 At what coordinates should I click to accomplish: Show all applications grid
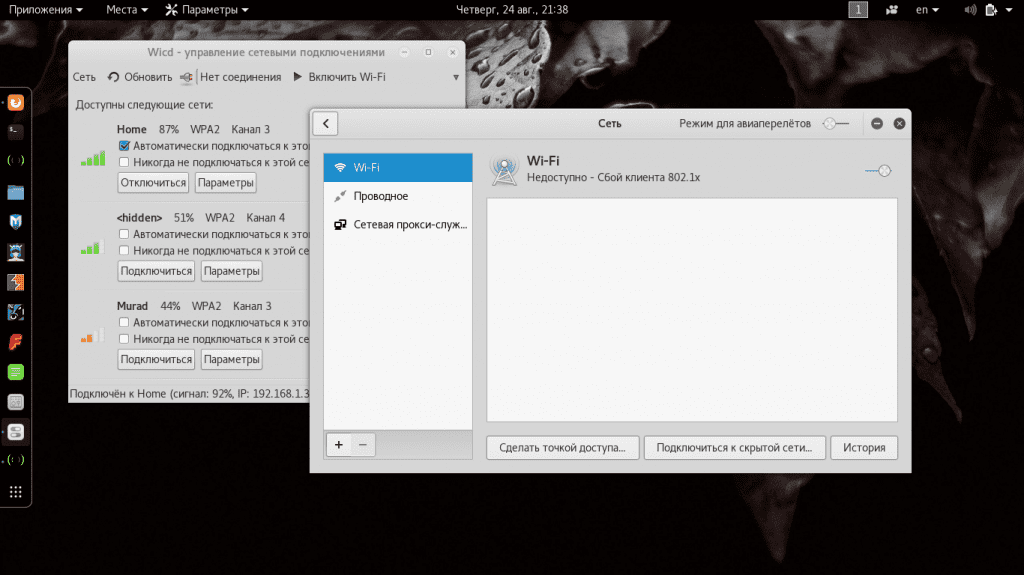pyautogui.click(x=16, y=491)
